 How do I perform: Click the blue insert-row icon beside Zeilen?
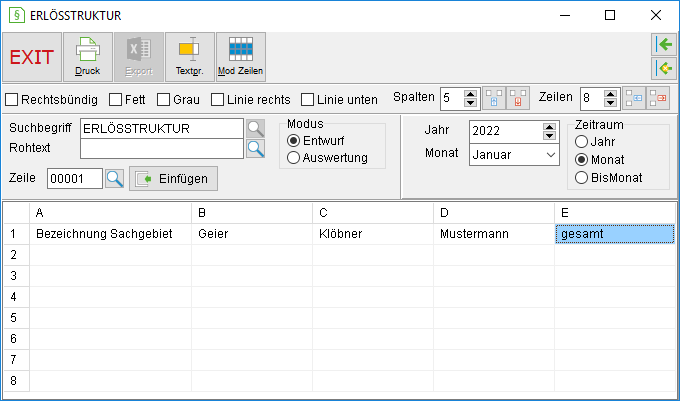634,98
